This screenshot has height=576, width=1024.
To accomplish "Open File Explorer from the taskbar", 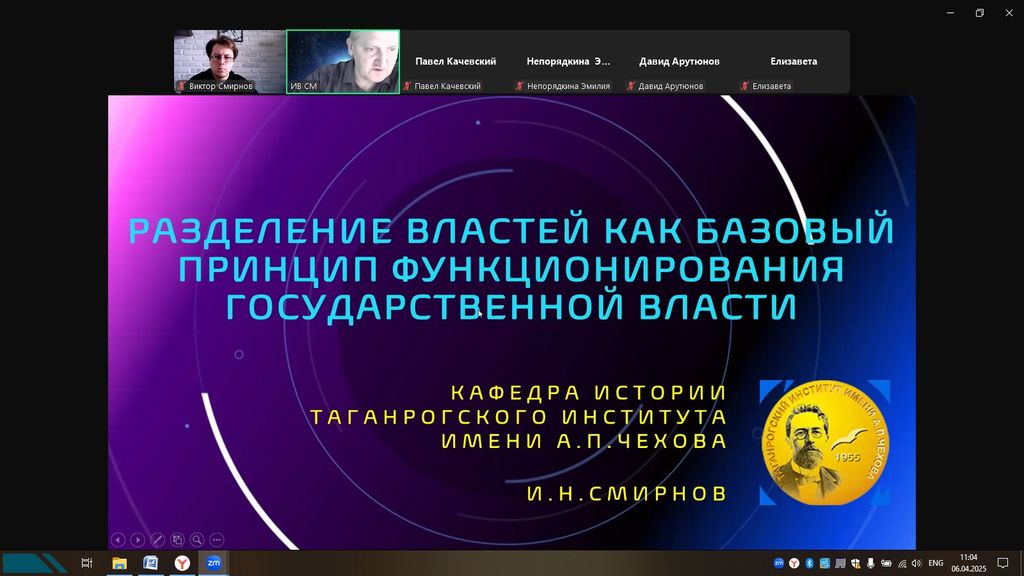I will point(119,563).
